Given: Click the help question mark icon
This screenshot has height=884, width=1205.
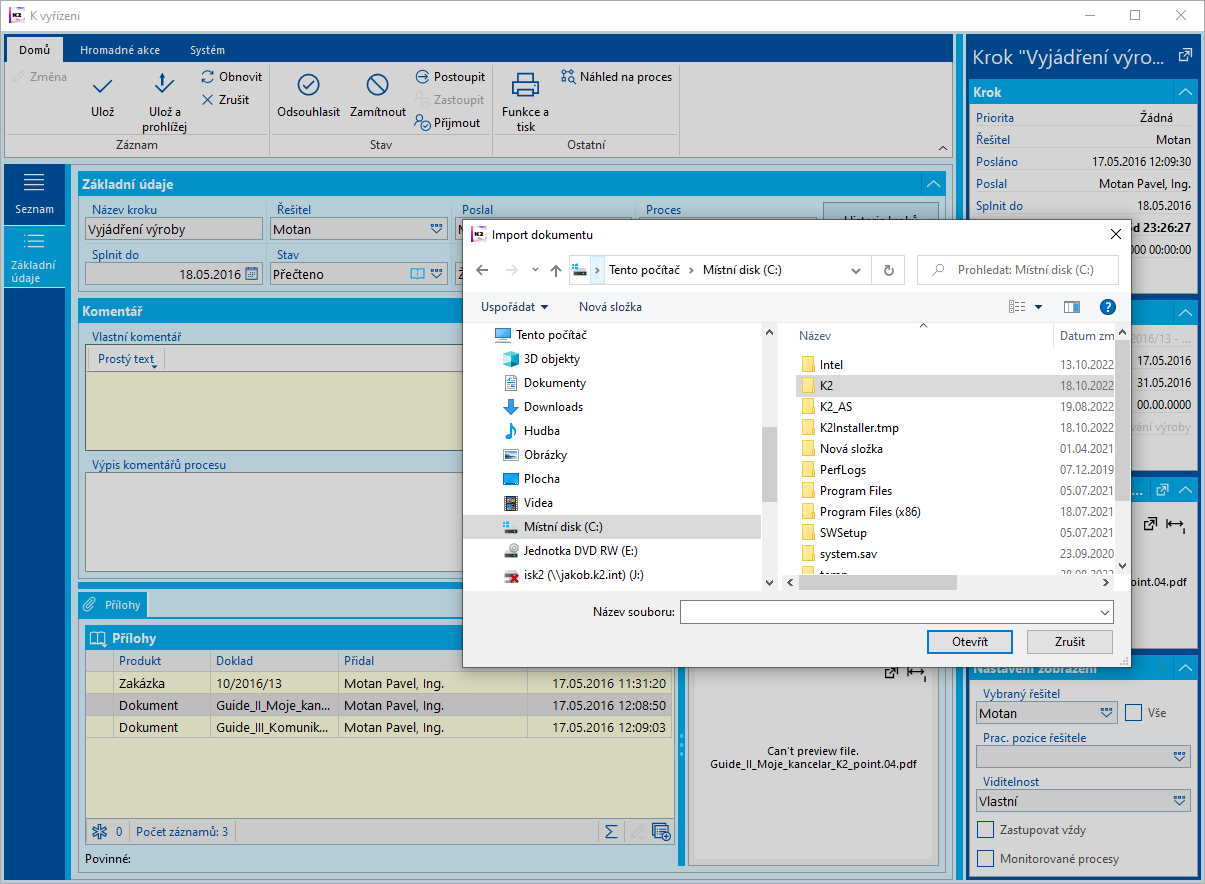Looking at the screenshot, I should tap(1107, 307).
